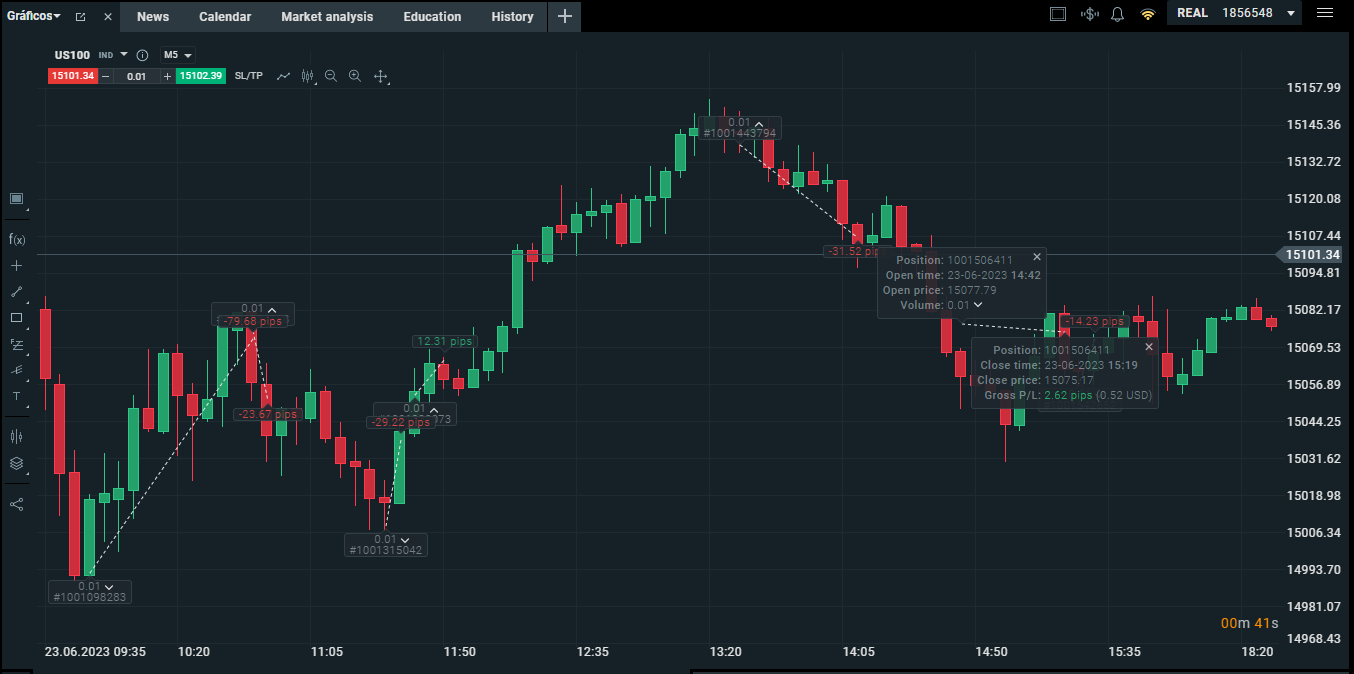
Task: Click the candlestick icon in left sidebar
Action: pyautogui.click(x=16, y=436)
